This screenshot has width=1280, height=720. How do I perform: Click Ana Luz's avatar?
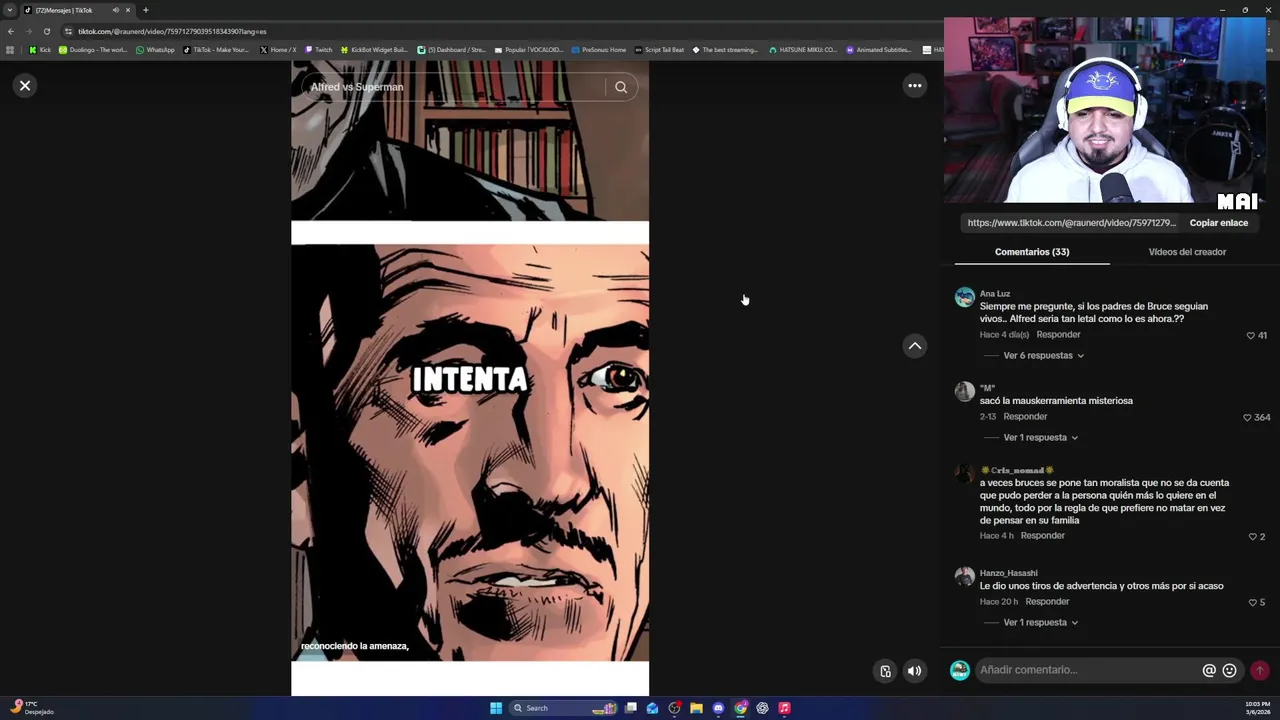pos(964,298)
